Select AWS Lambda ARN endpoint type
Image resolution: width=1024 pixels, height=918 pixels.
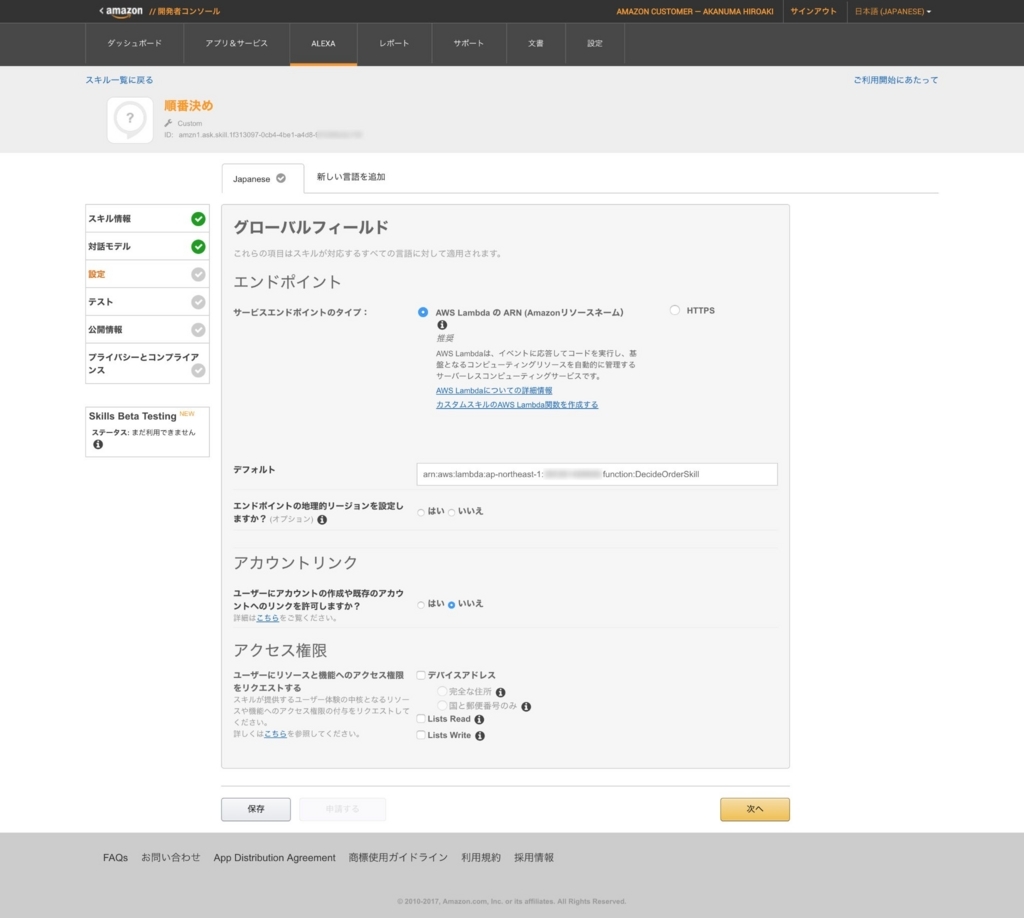(x=423, y=312)
